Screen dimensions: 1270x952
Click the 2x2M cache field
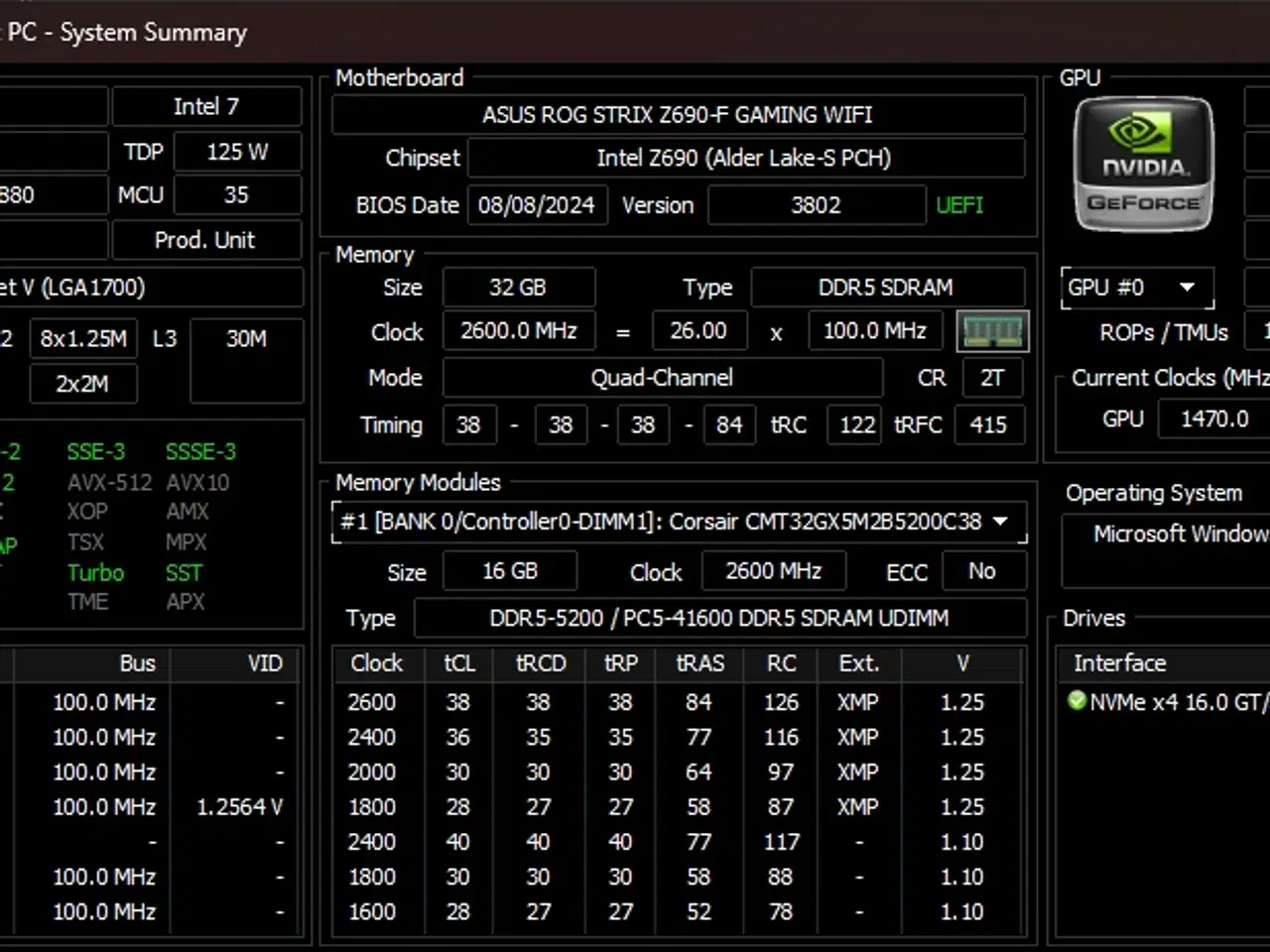[83, 384]
